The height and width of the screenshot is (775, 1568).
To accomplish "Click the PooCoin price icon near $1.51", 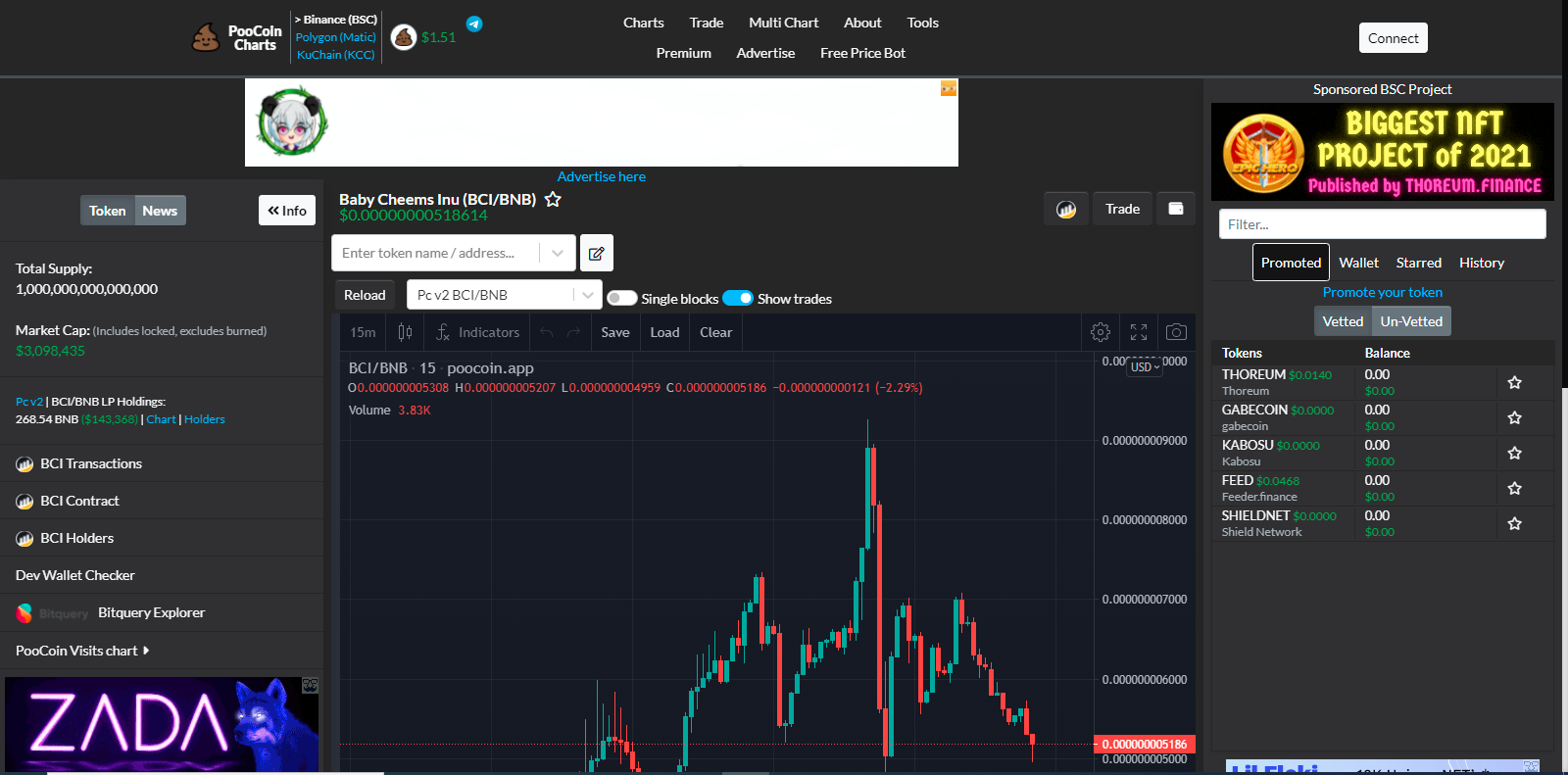I will click(404, 37).
